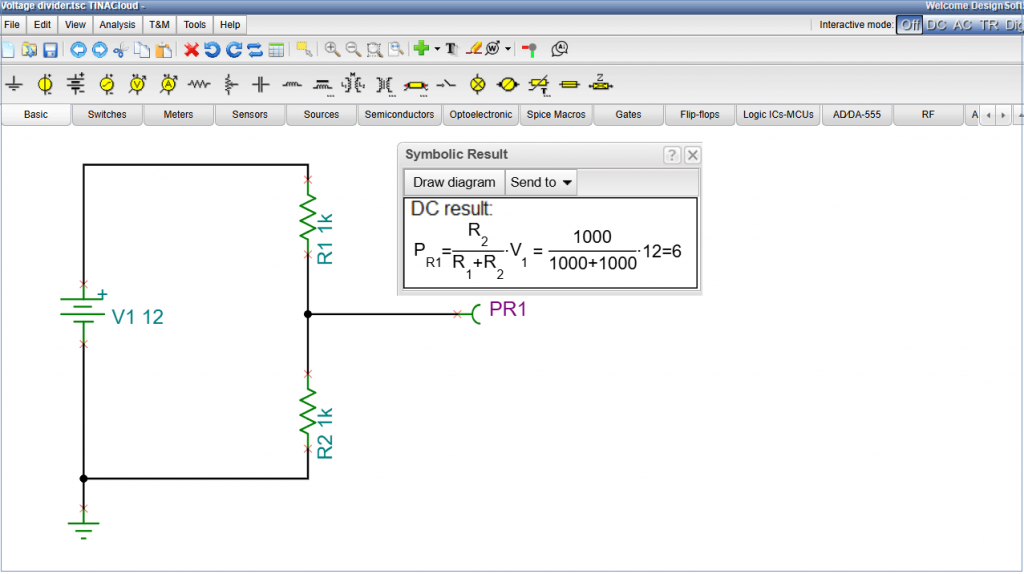The height and width of the screenshot is (574, 1024).
Task: Click the Symbolic Result help button
Action: pos(672,155)
